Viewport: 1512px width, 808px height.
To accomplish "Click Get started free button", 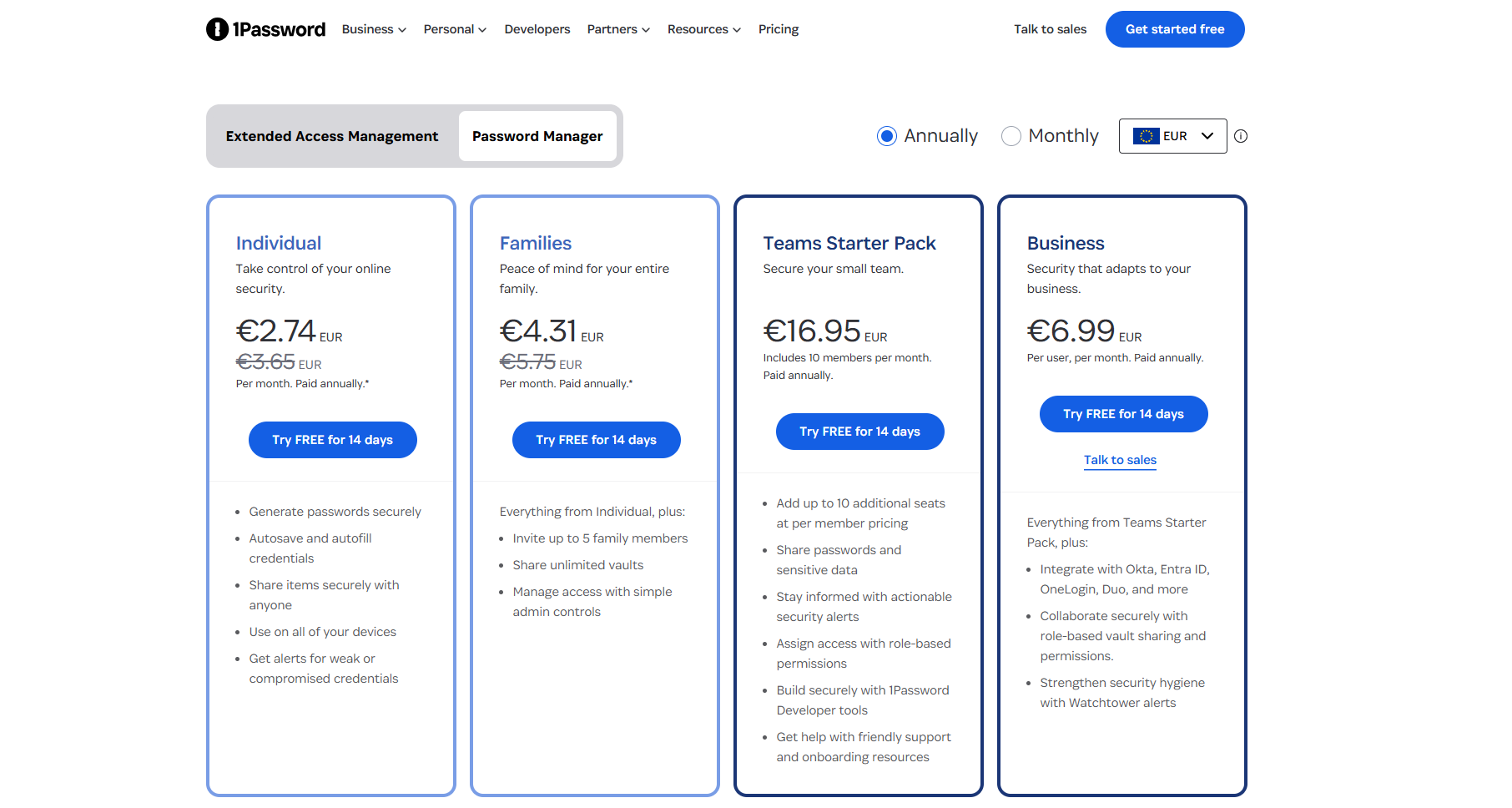I will click(1175, 29).
